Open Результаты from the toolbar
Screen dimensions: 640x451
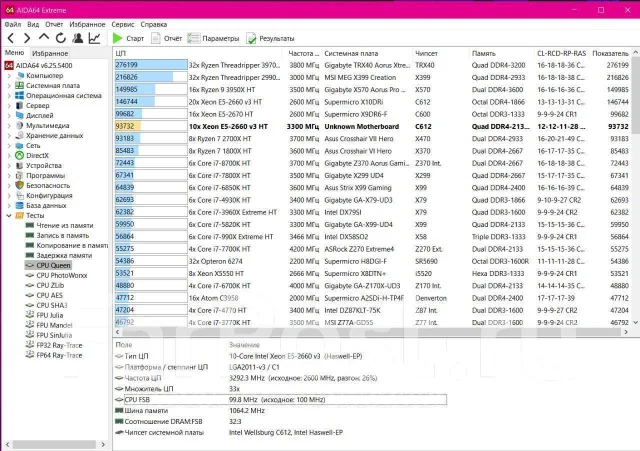(x=270, y=38)
